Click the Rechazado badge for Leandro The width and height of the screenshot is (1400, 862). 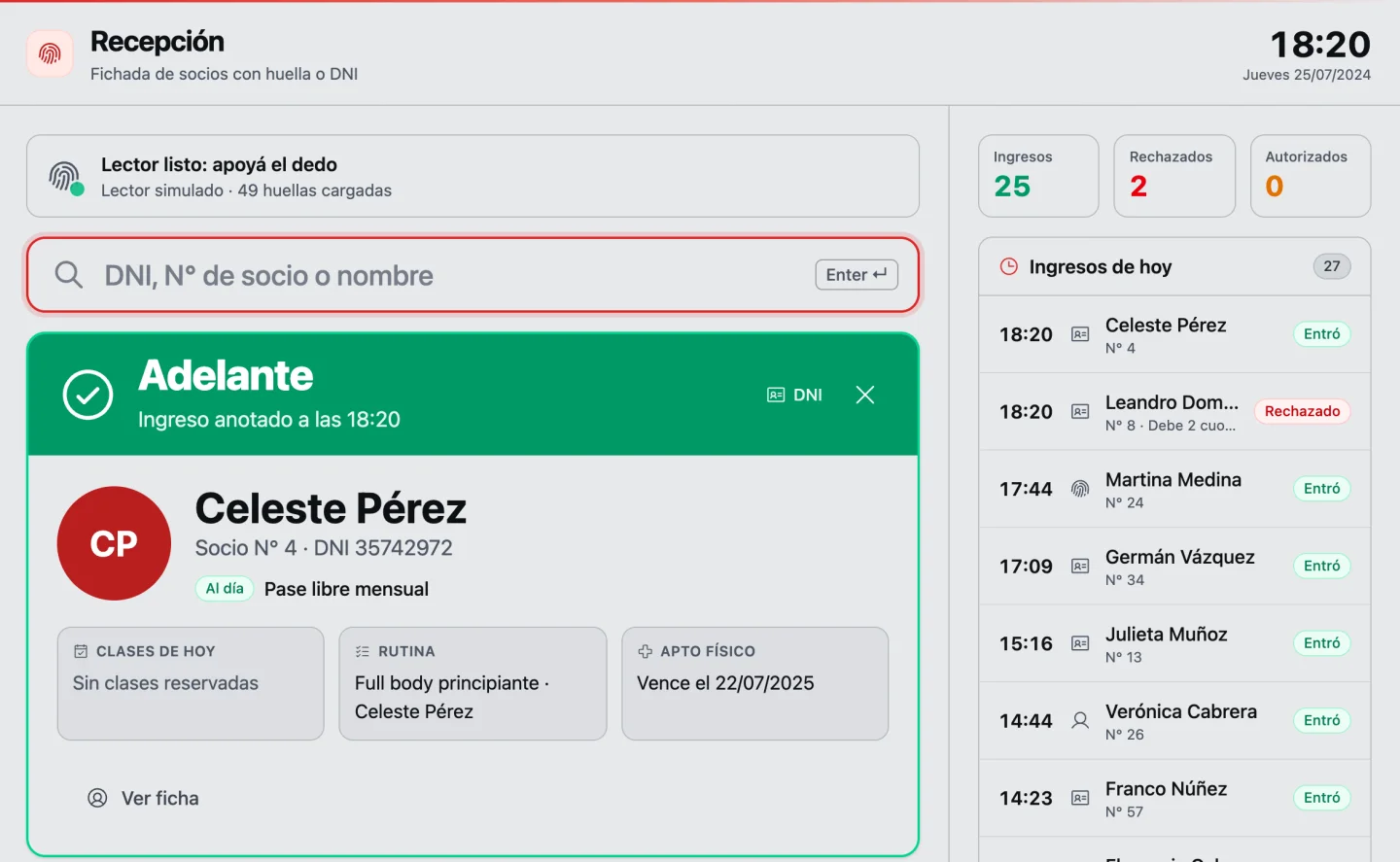1302,411
